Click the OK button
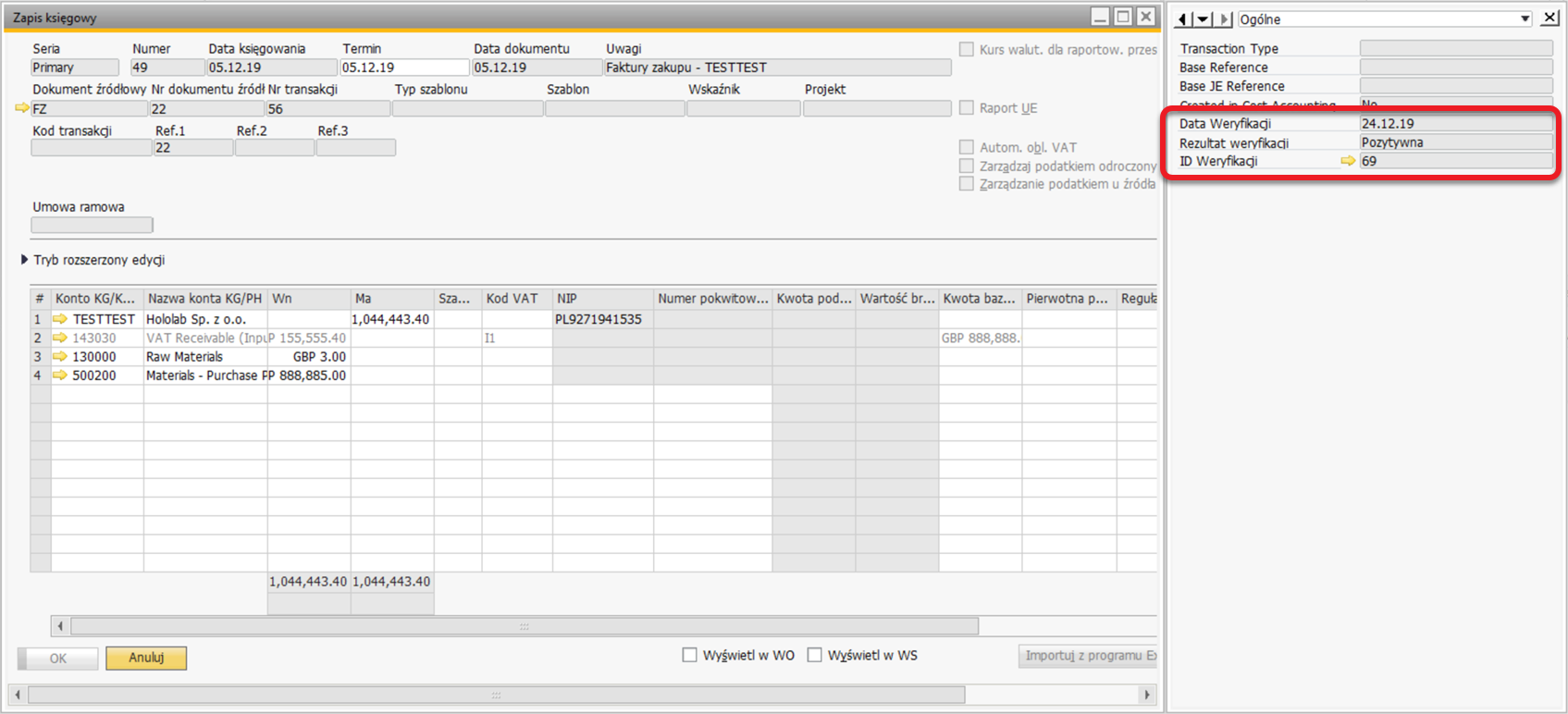This screenshot has width=1568, height=714. coord(58,659)
